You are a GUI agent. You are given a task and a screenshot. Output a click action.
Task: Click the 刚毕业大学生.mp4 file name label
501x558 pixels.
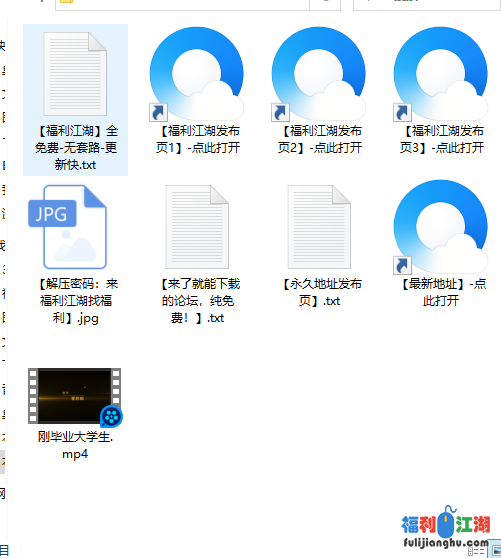(75, 445)
